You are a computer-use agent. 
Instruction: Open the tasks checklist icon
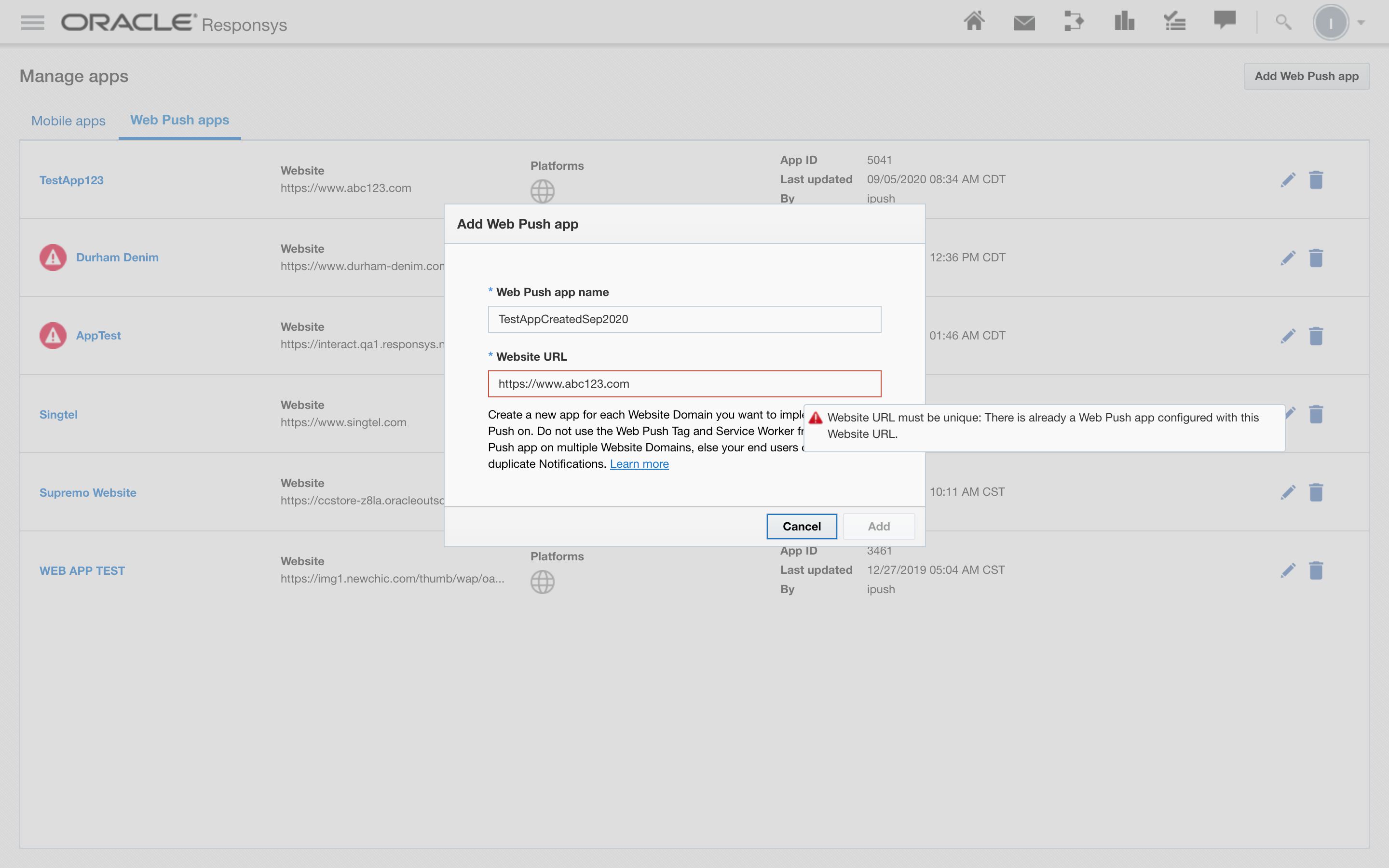[1174, 22]
